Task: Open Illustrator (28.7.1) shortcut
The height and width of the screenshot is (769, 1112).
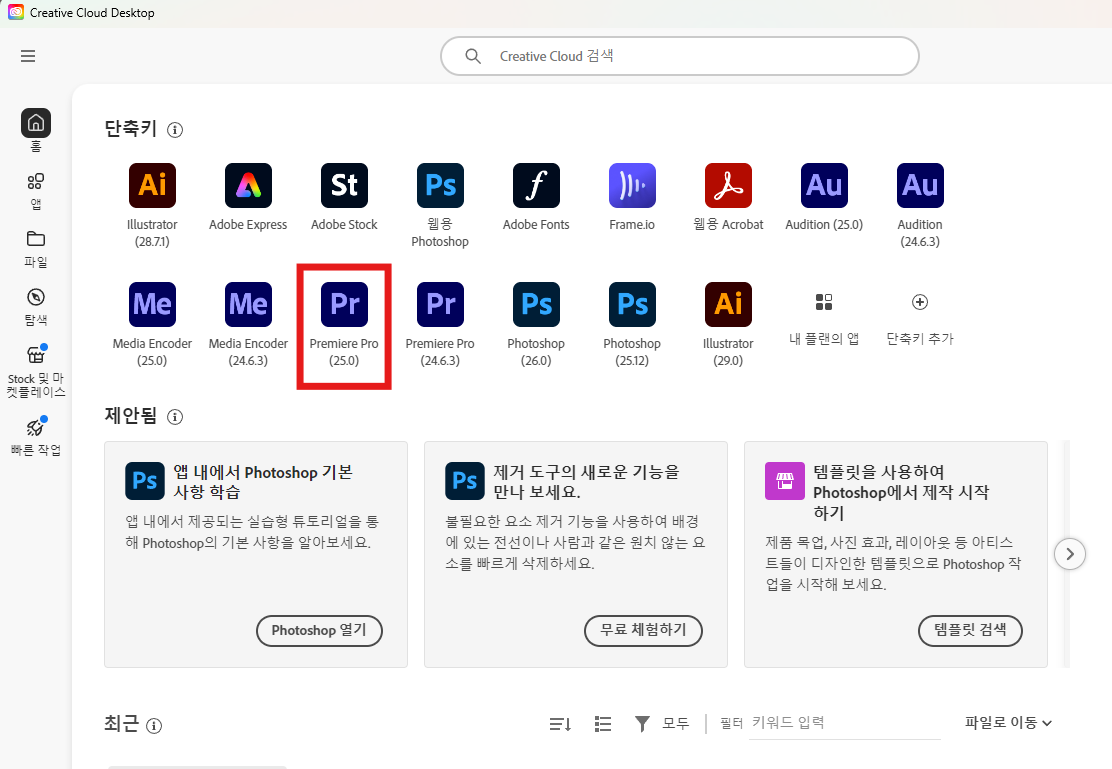Action: pyautogui.click(x=152, y=186)
